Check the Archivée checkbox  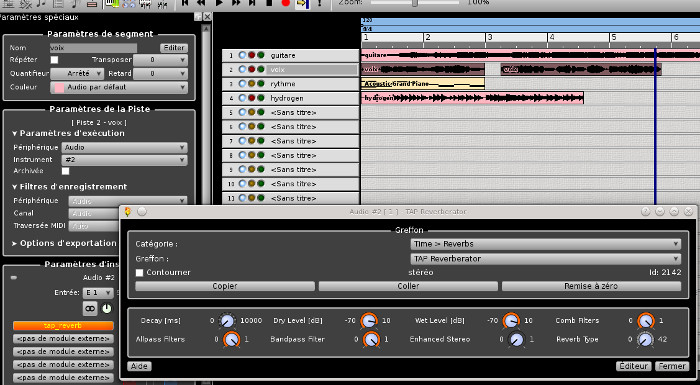pyautogui.click(x=66, y=171)
